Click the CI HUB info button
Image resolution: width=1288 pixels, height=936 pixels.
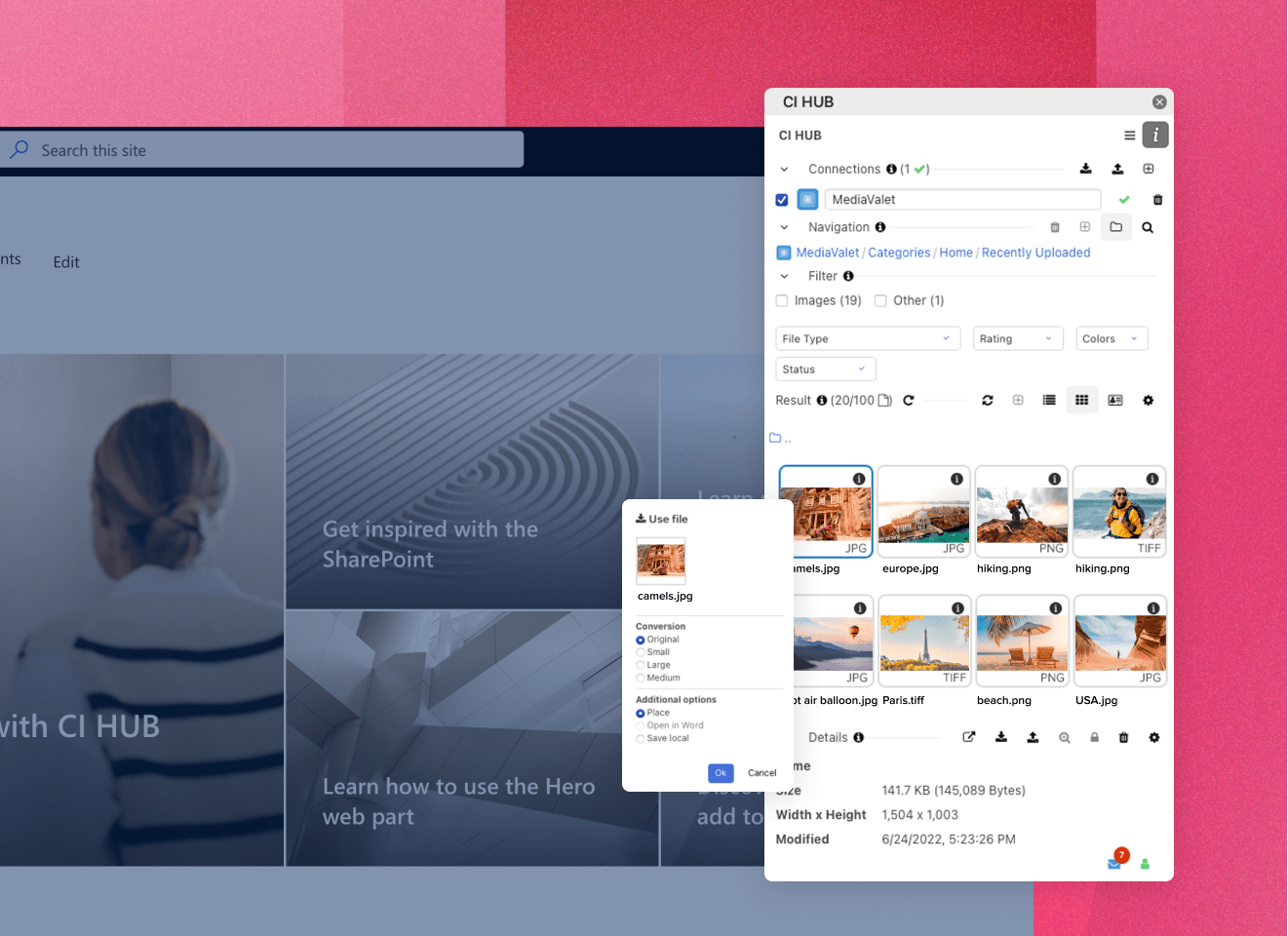(1155, 136)
